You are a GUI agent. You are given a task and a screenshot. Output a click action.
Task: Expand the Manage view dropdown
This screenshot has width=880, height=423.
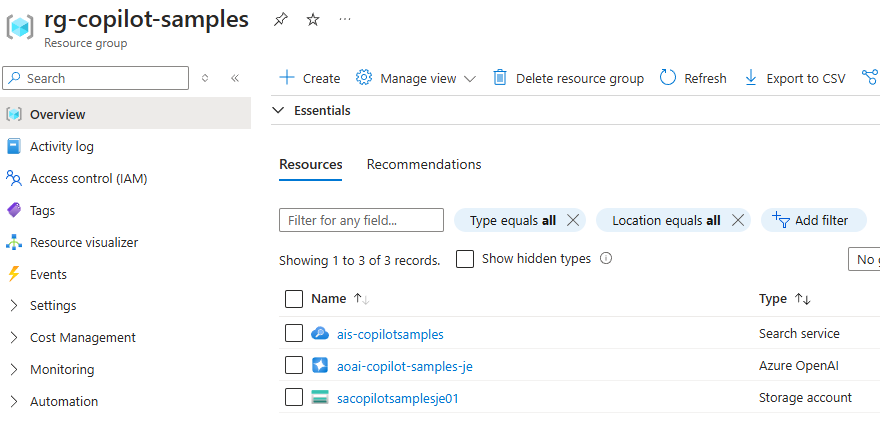tap(417, 78)
